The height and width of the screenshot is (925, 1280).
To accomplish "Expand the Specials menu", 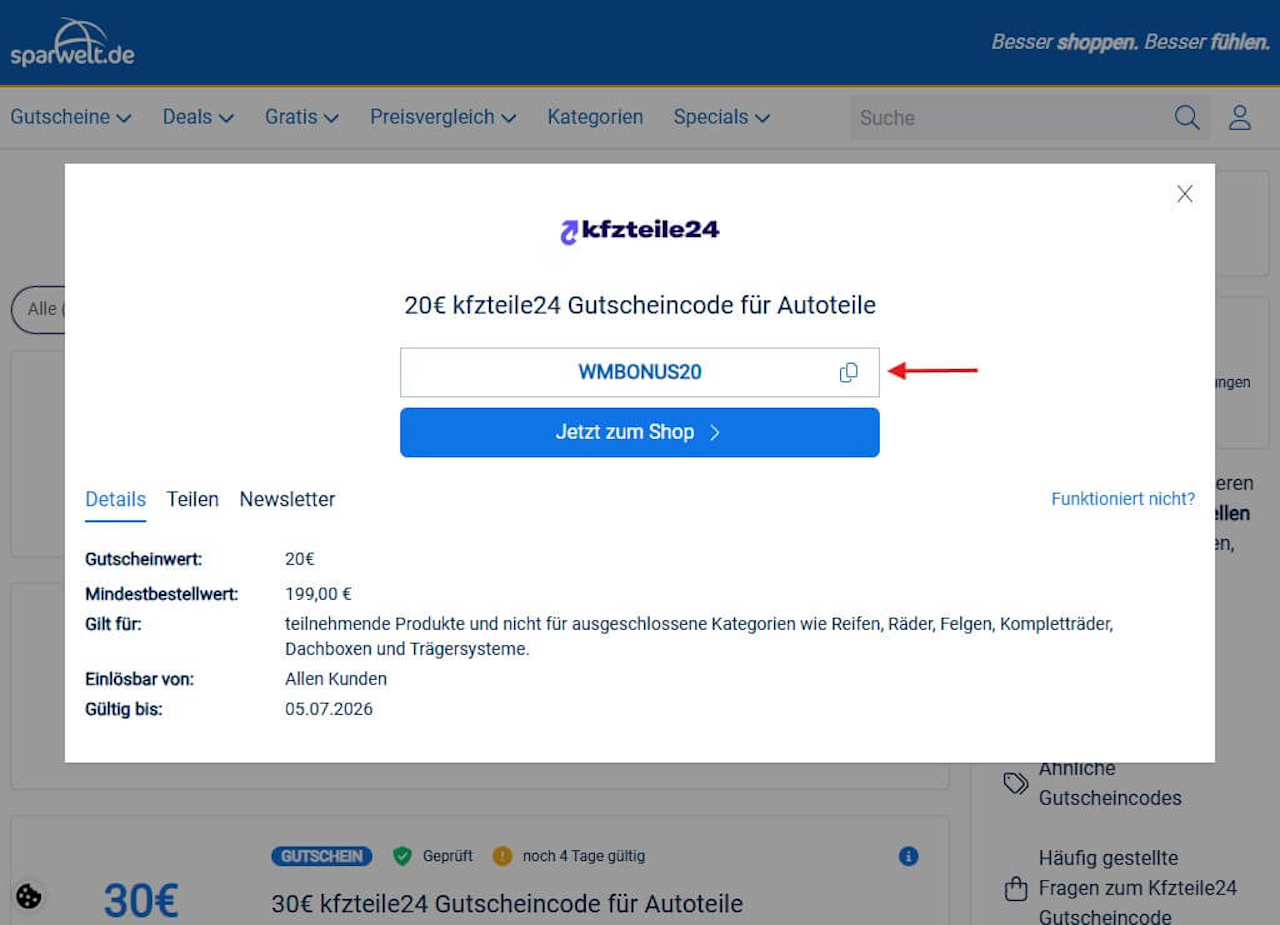I will (x=721, y=117).
